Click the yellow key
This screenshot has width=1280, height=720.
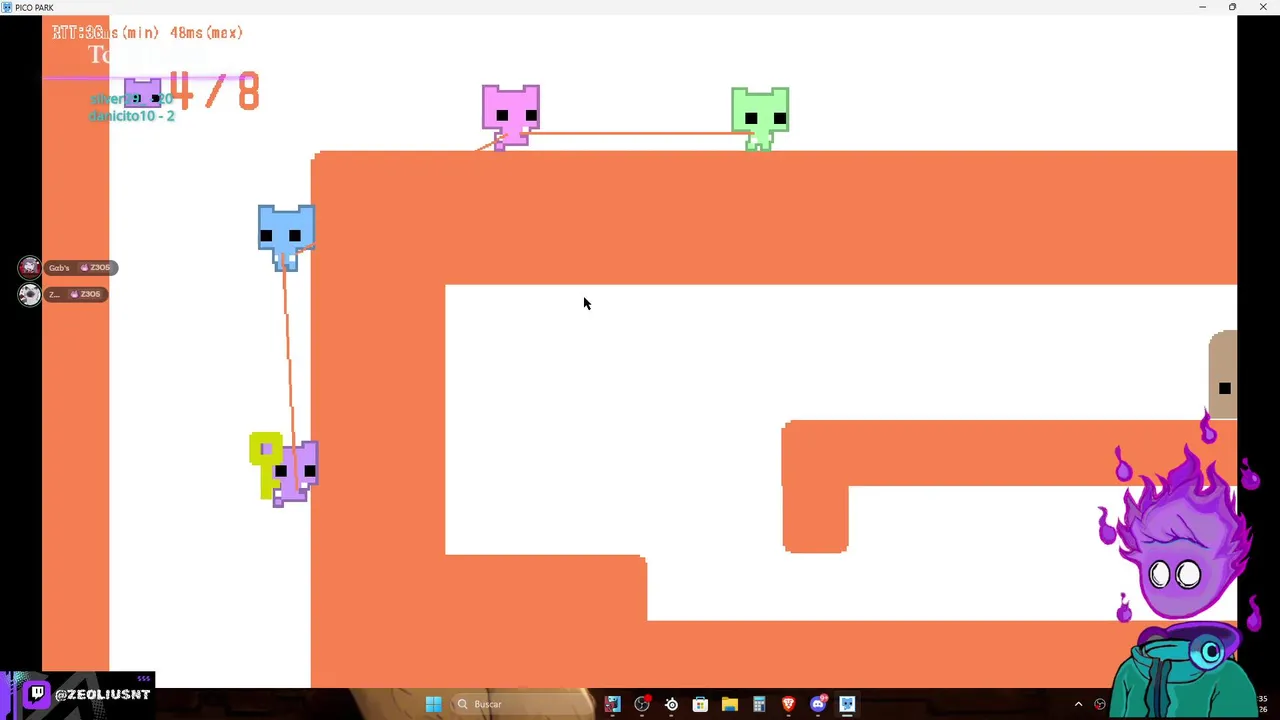265,465
